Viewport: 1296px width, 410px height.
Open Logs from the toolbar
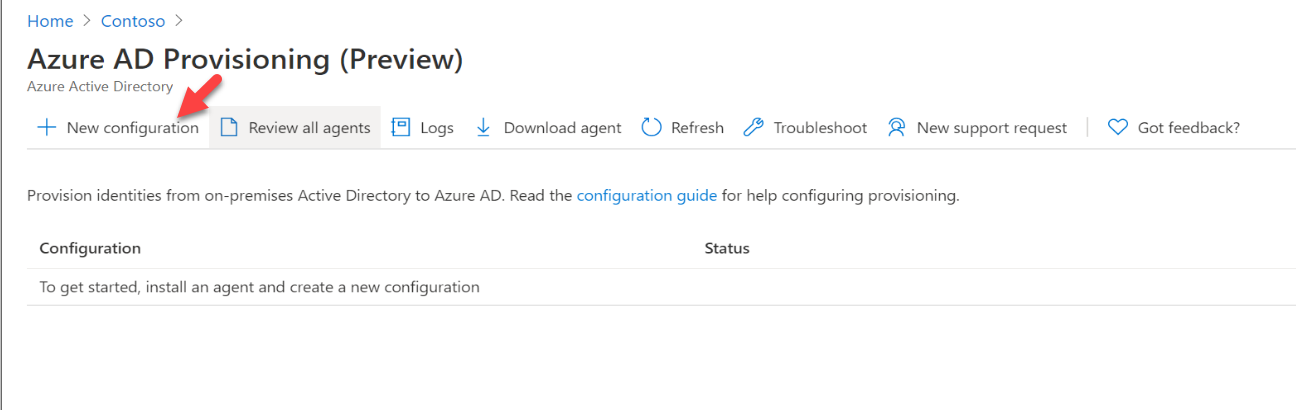click(x=437, y=128)
